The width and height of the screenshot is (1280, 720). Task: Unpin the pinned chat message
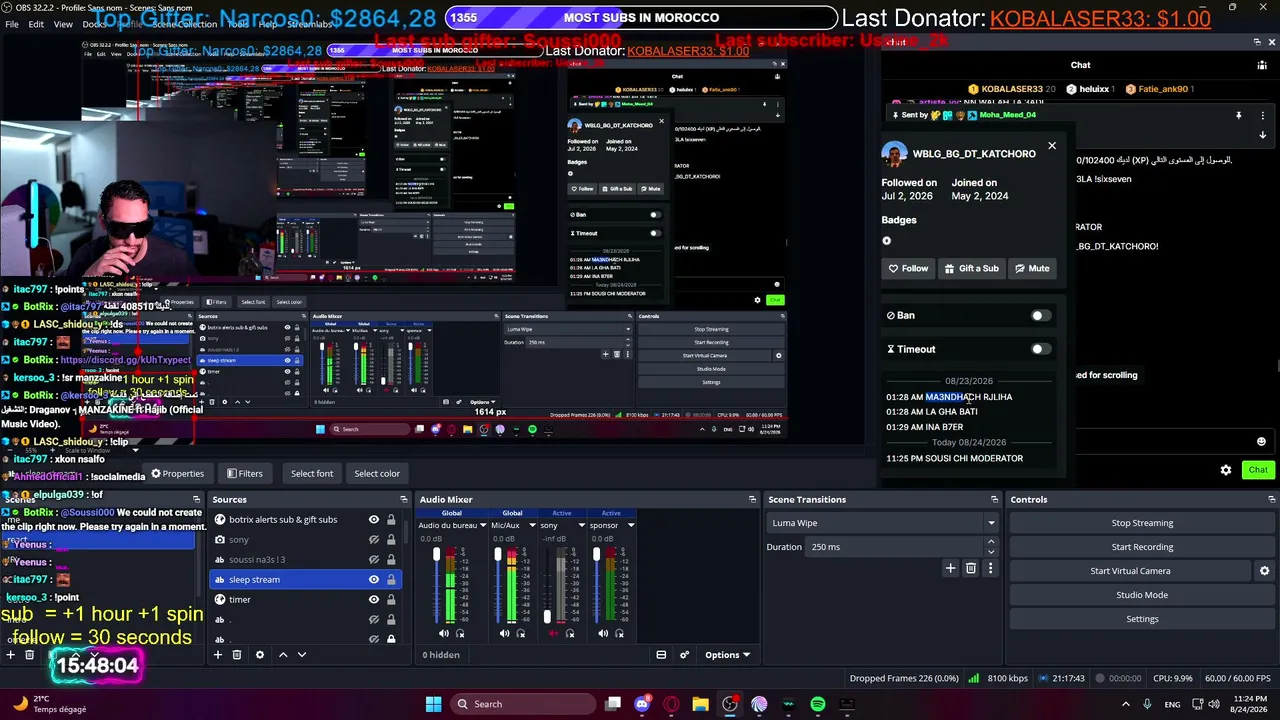point(1238,115)
